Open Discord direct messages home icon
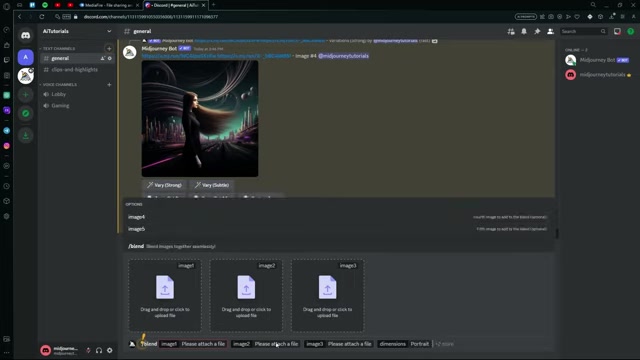Viewport: 640px width, 360px height. [25, 36]
